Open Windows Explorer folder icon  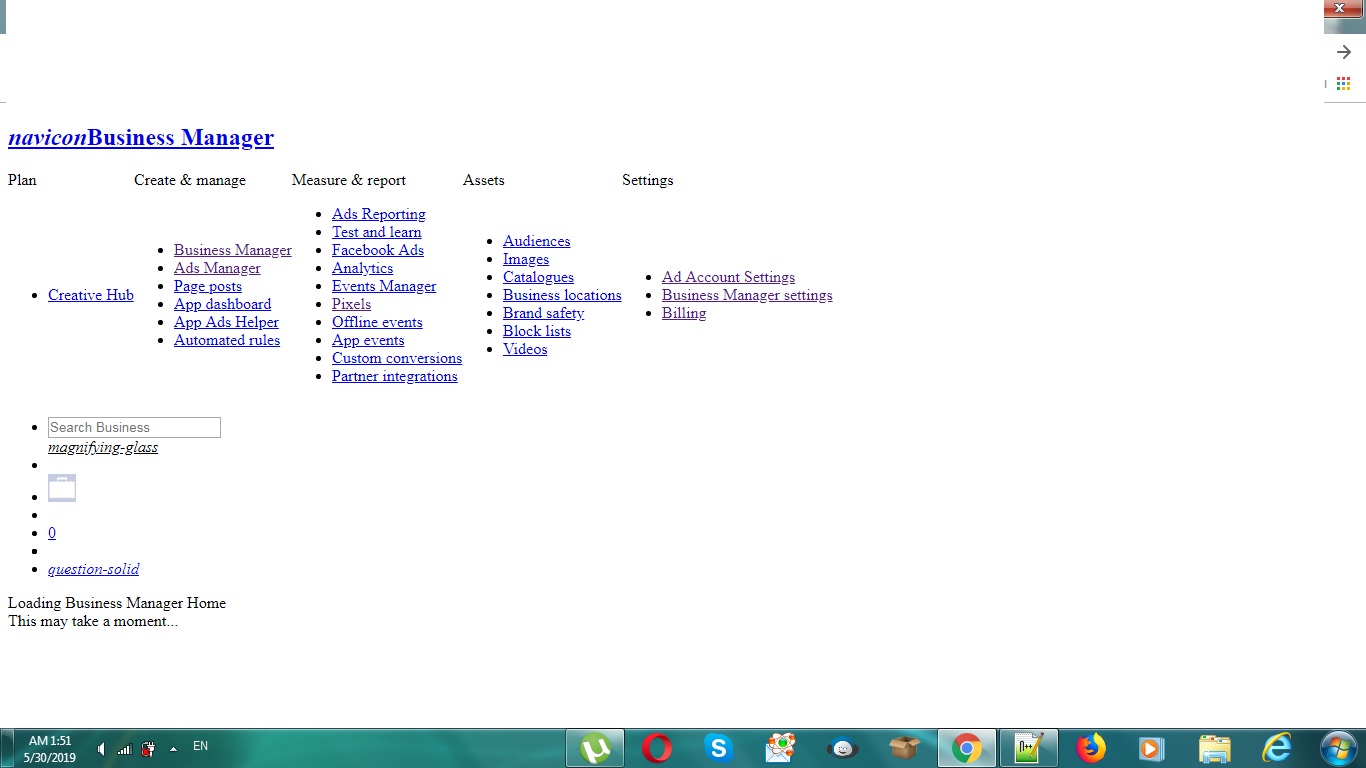[1214, 748]
